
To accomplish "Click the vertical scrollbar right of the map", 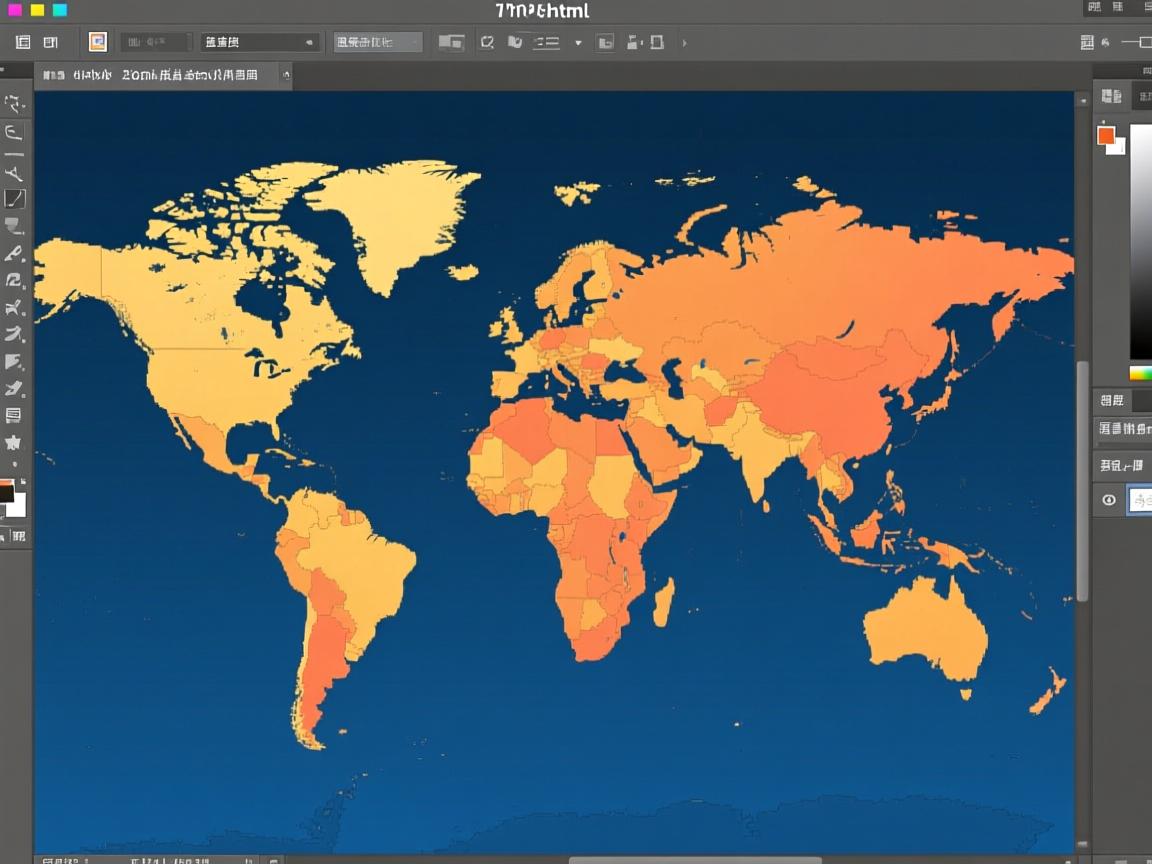I will (1082, 480).
